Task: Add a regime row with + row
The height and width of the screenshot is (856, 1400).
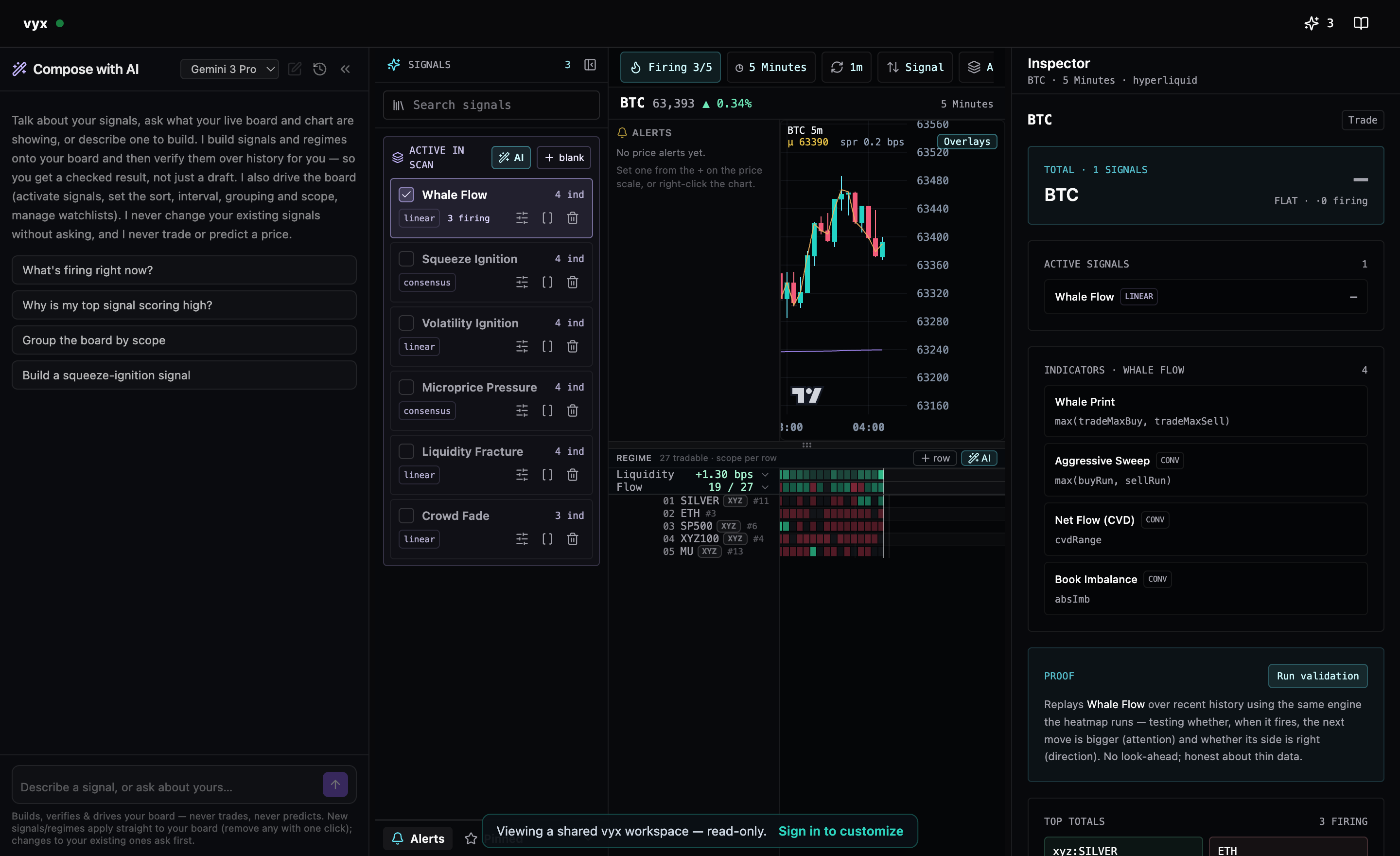Action: coord(935,458)
